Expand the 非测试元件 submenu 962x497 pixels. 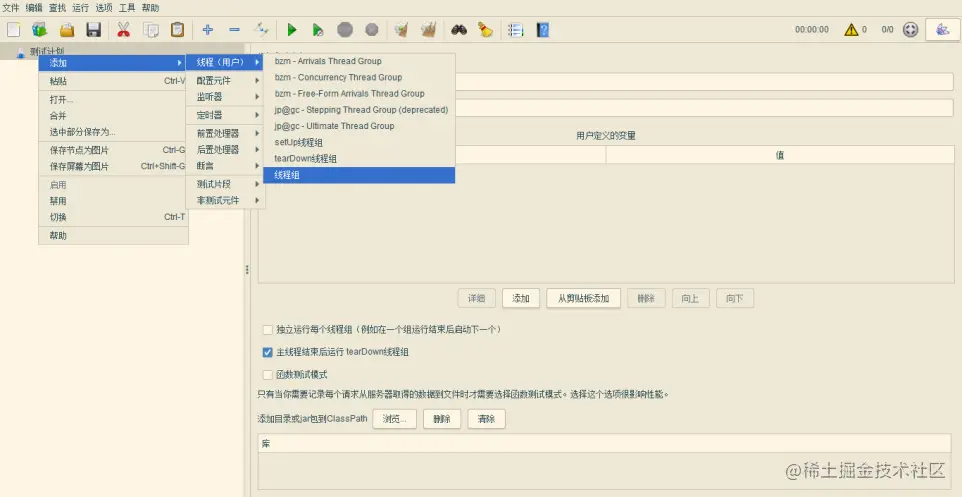pyautogui.click(x=225, y=200)
